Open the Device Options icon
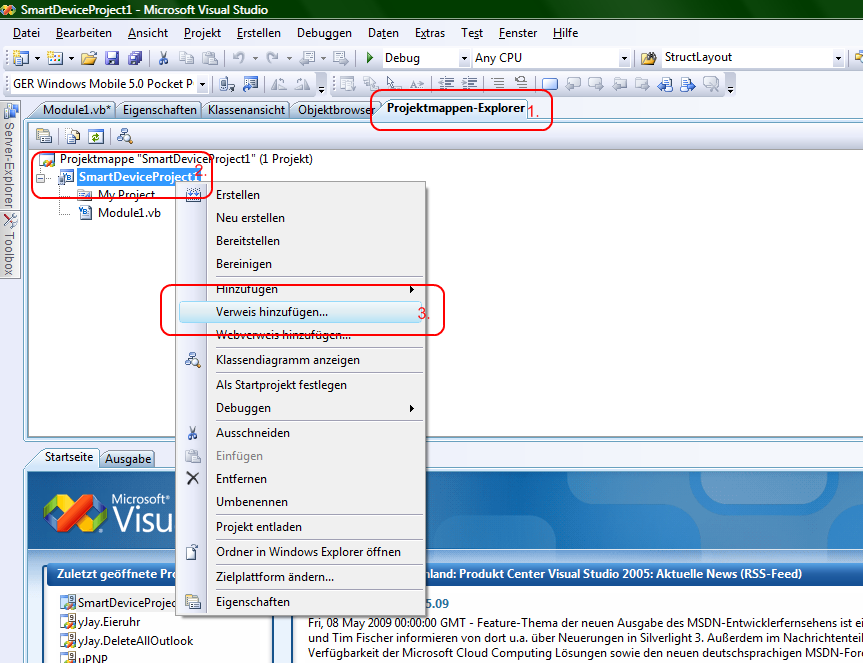 [x=250, y=84]
